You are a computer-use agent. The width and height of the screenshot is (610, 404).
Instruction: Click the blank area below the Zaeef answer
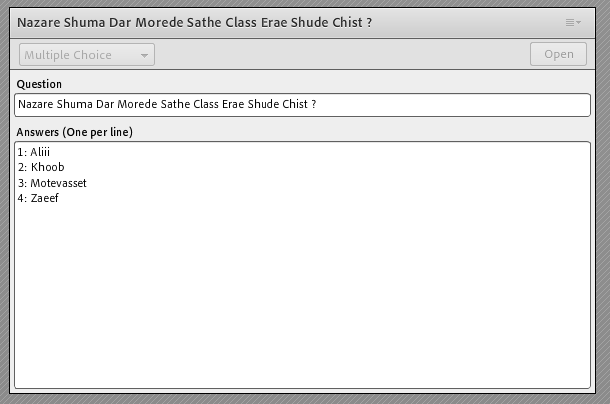click(x=300, y=300)
